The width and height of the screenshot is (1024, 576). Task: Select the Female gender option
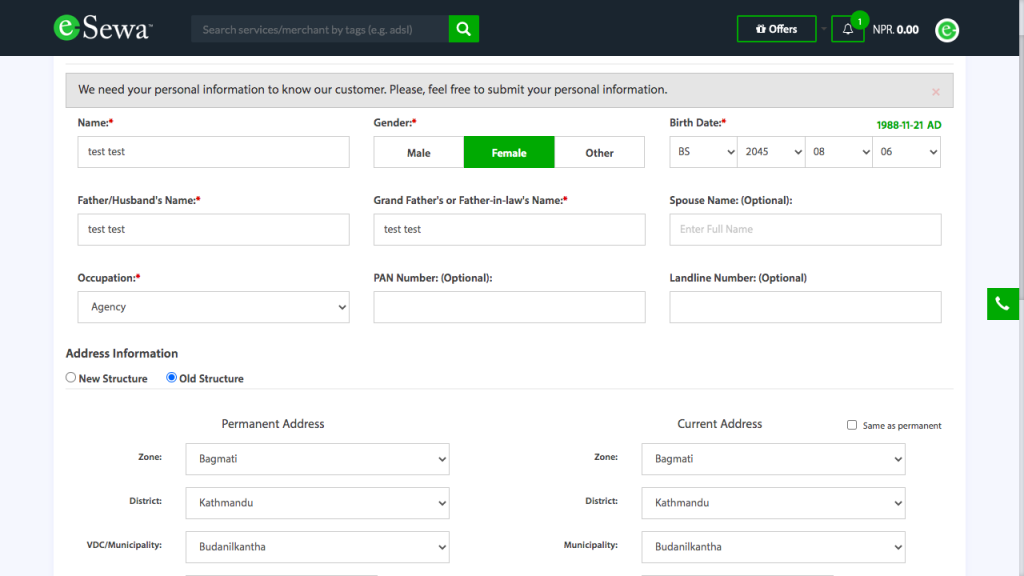pos(508,152)
